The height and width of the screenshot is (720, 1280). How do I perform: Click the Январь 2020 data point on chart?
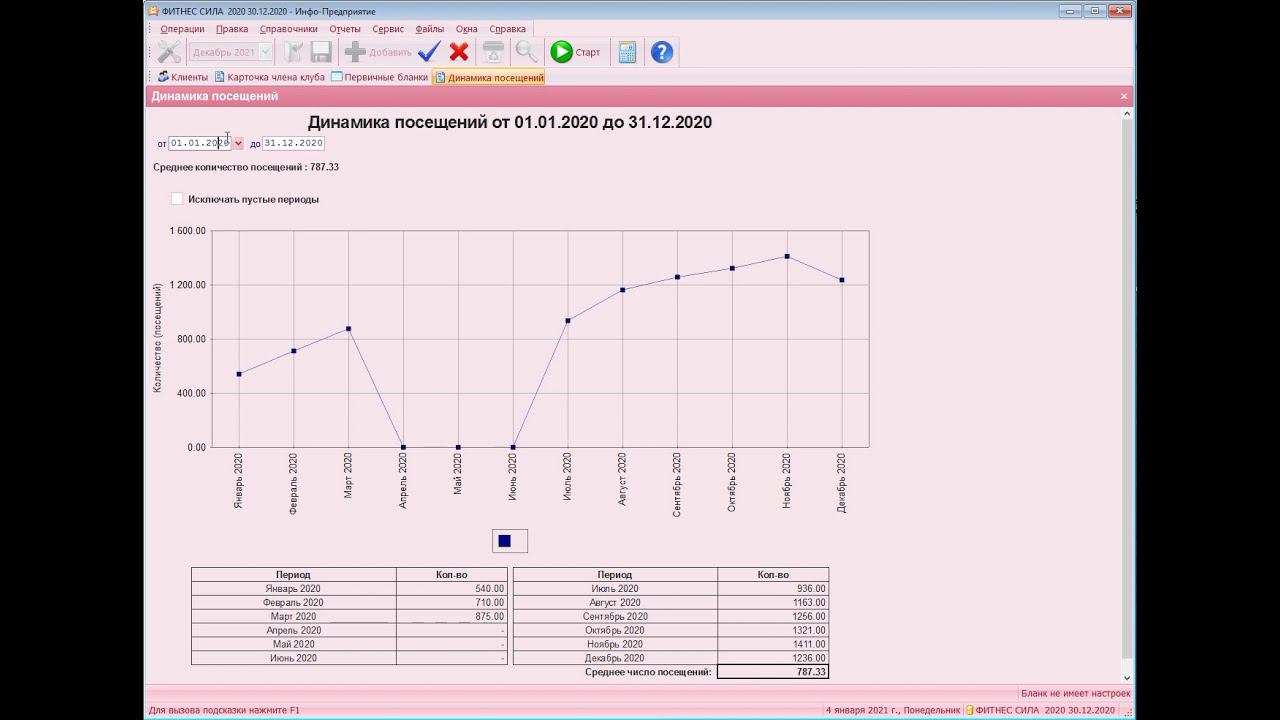[x=238, y=374]
